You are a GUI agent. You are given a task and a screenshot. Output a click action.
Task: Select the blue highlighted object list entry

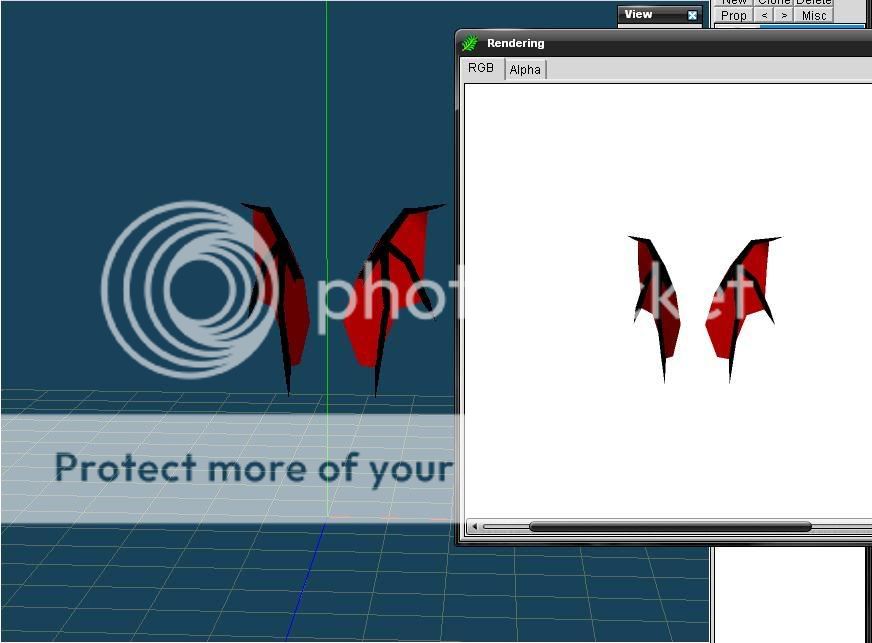[x=810, y=26]
